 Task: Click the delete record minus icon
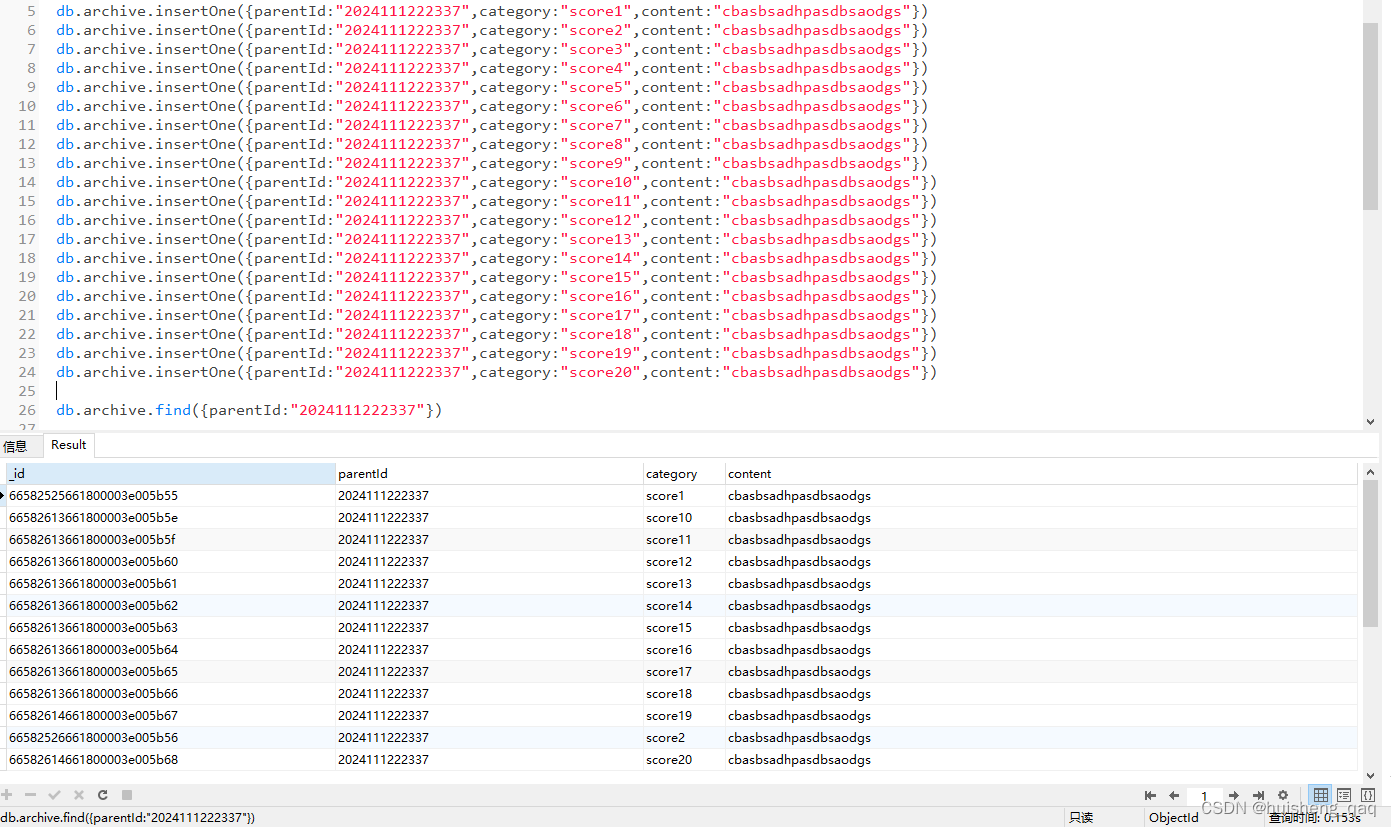[x=30, y=795]
